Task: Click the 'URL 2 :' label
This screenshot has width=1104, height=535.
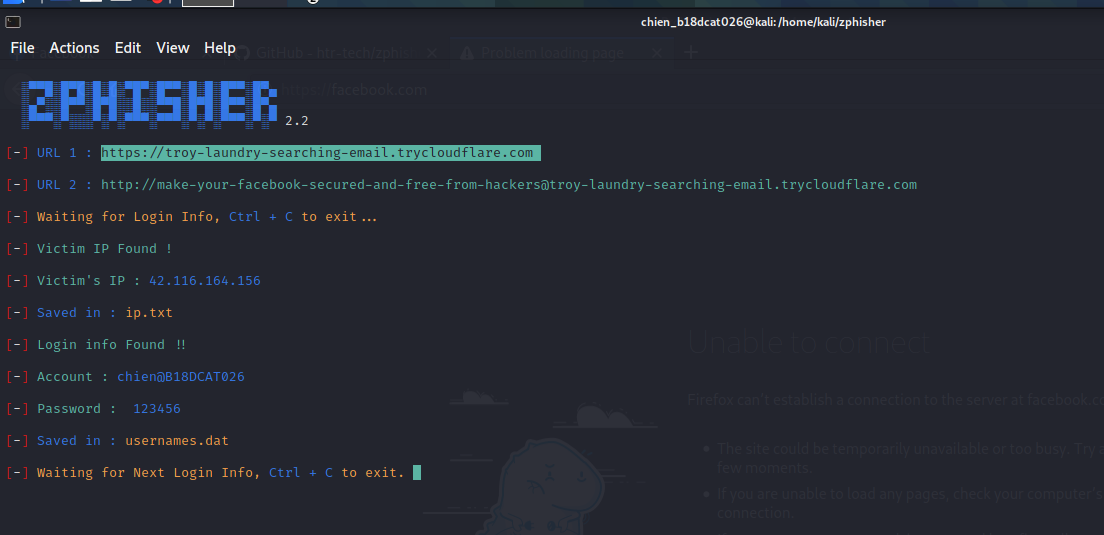Action: point(65,184)
